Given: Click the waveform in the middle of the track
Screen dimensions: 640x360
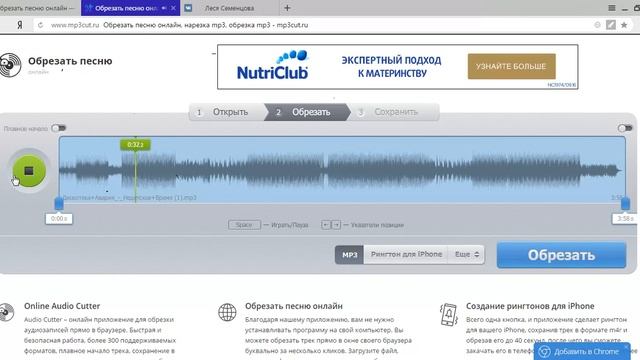Looking at the screenshot, I should click(342, 170).
